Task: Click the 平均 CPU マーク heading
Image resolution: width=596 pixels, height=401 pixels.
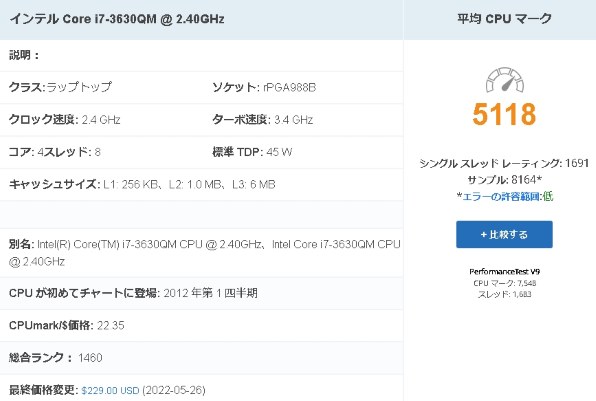Action: (x=504, y=18)
